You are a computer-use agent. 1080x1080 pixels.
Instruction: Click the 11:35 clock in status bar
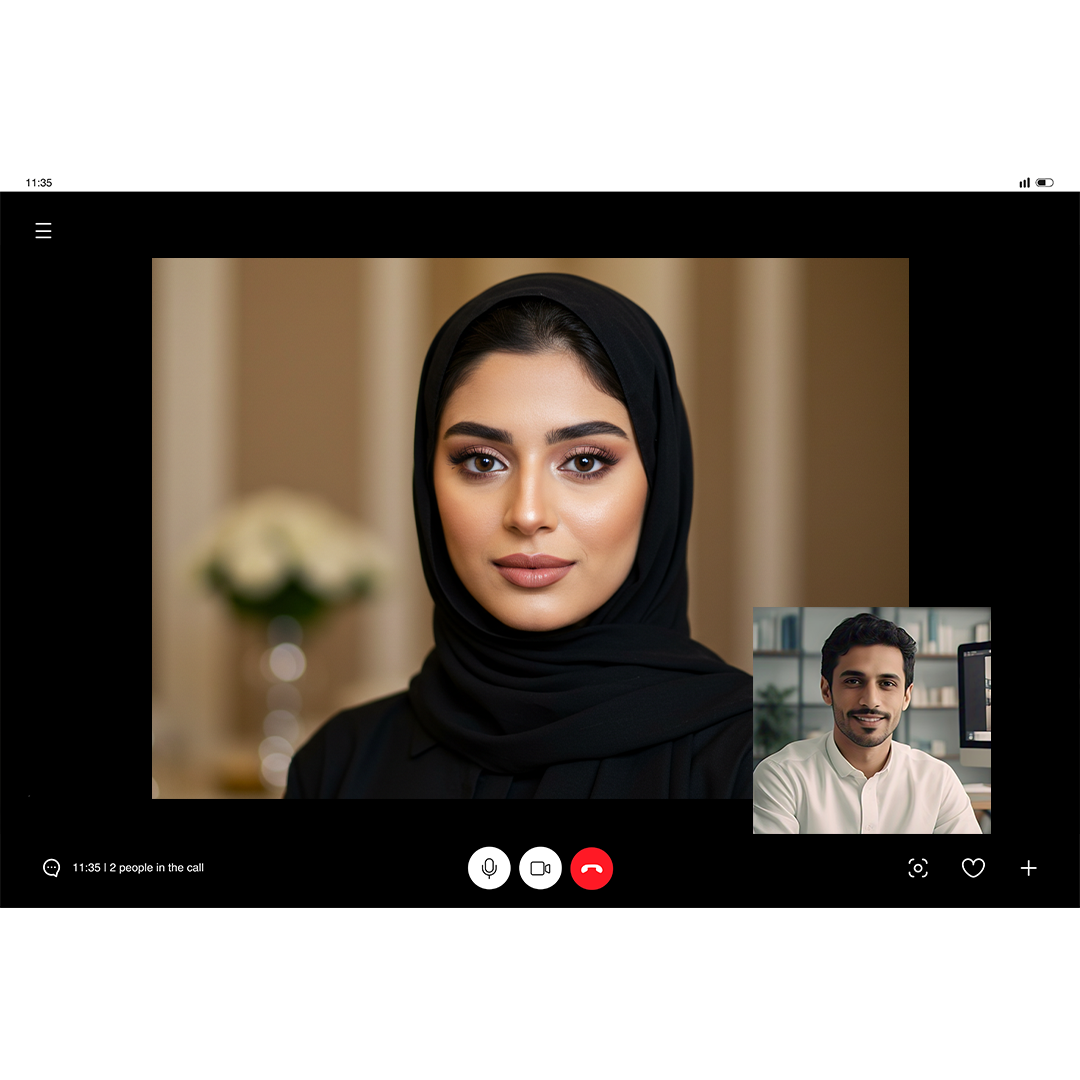(x=39, y=183)
